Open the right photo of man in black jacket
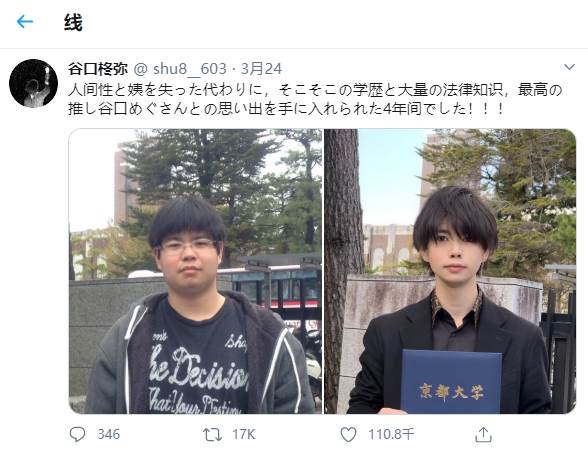Viewport: 588px width, 455px height. coord(450,271)
